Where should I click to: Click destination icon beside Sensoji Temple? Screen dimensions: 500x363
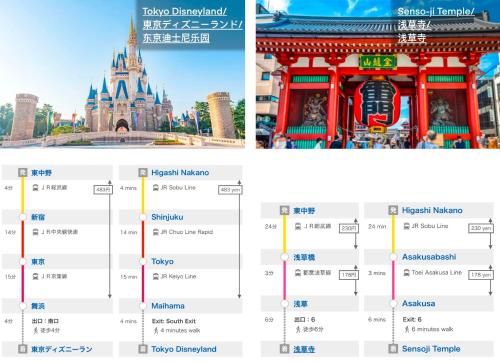point(393,349)
